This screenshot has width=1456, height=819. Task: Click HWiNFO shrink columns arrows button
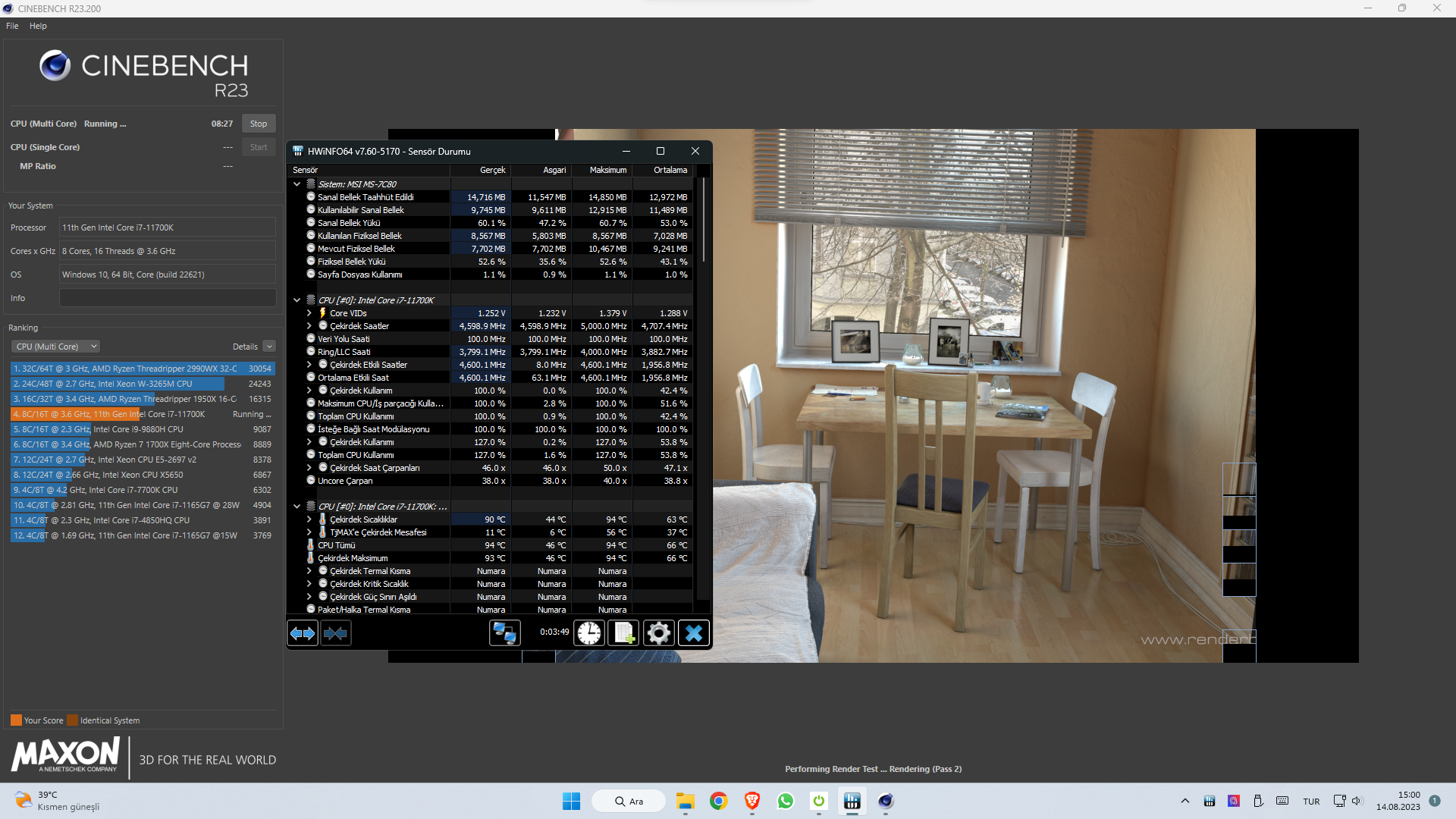(335, 633)
